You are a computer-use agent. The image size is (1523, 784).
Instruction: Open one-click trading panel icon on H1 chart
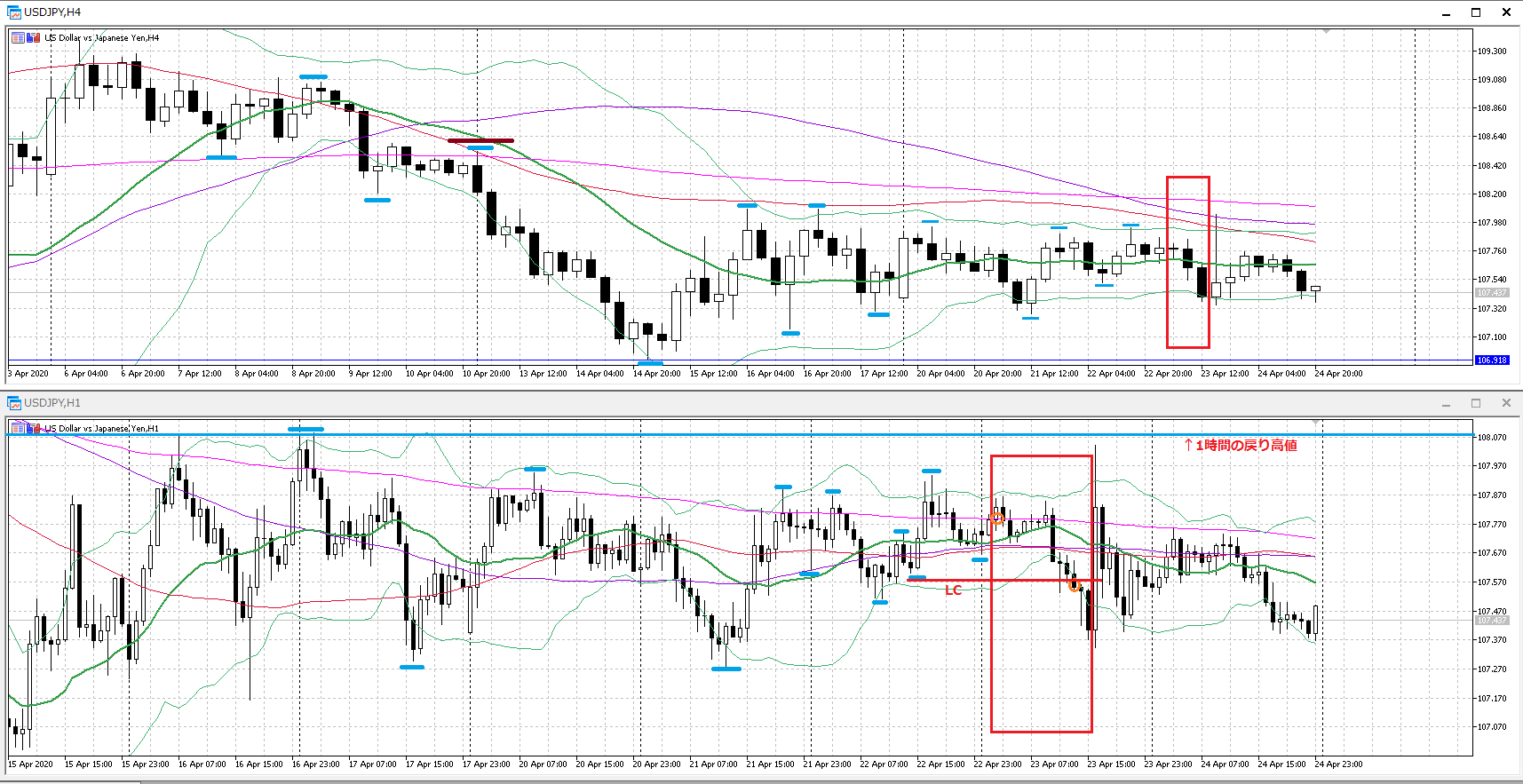18,429
